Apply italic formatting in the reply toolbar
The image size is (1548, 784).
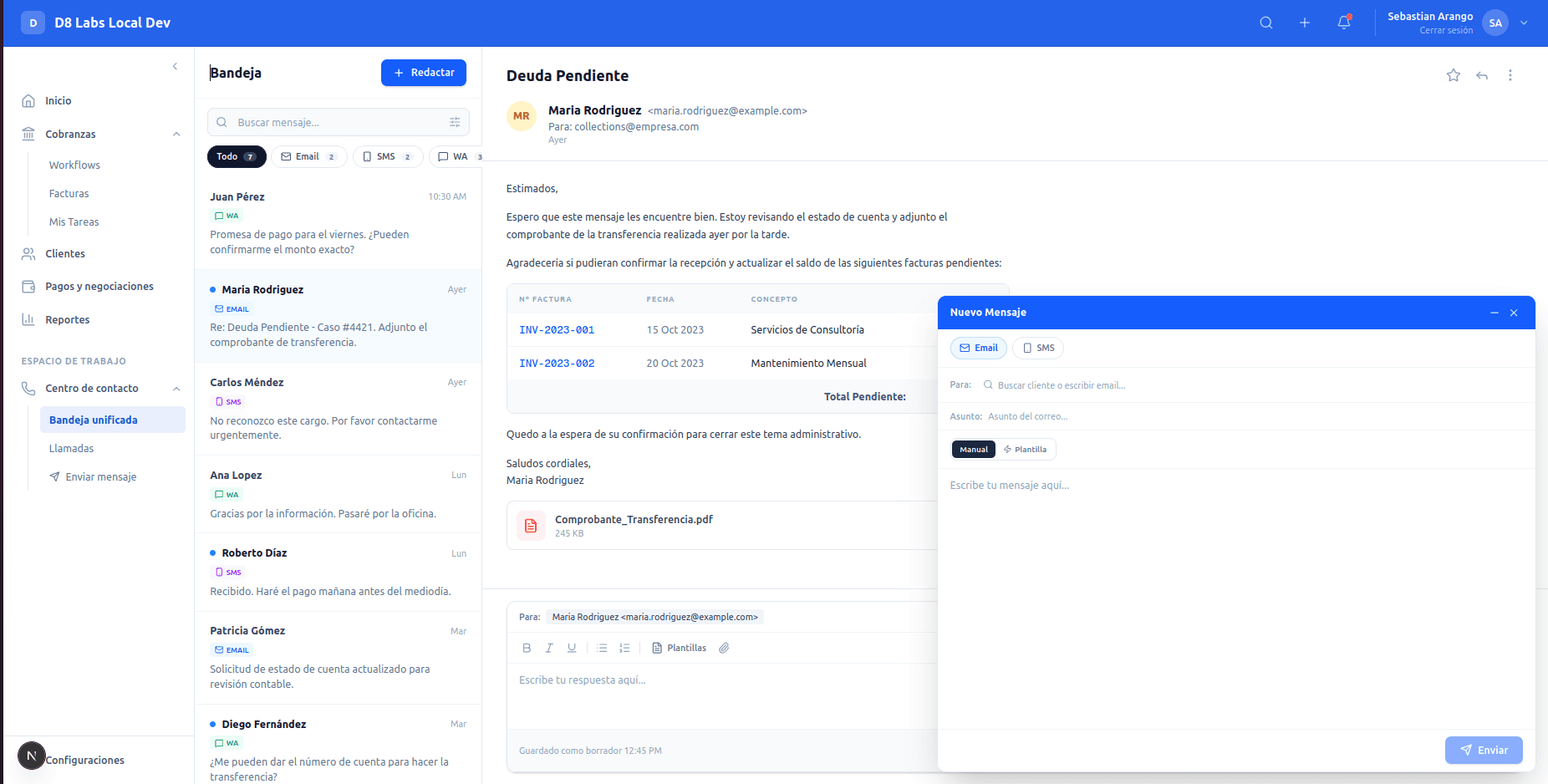[x=549, y=648]
